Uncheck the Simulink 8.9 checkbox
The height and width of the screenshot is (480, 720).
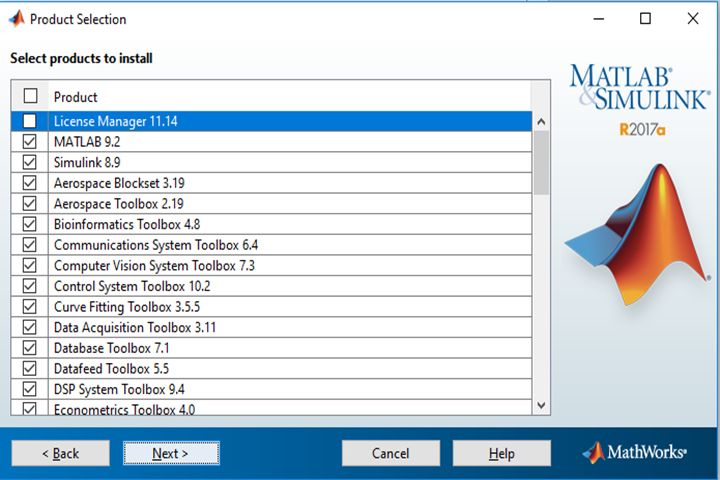click(x=29, y=162)
